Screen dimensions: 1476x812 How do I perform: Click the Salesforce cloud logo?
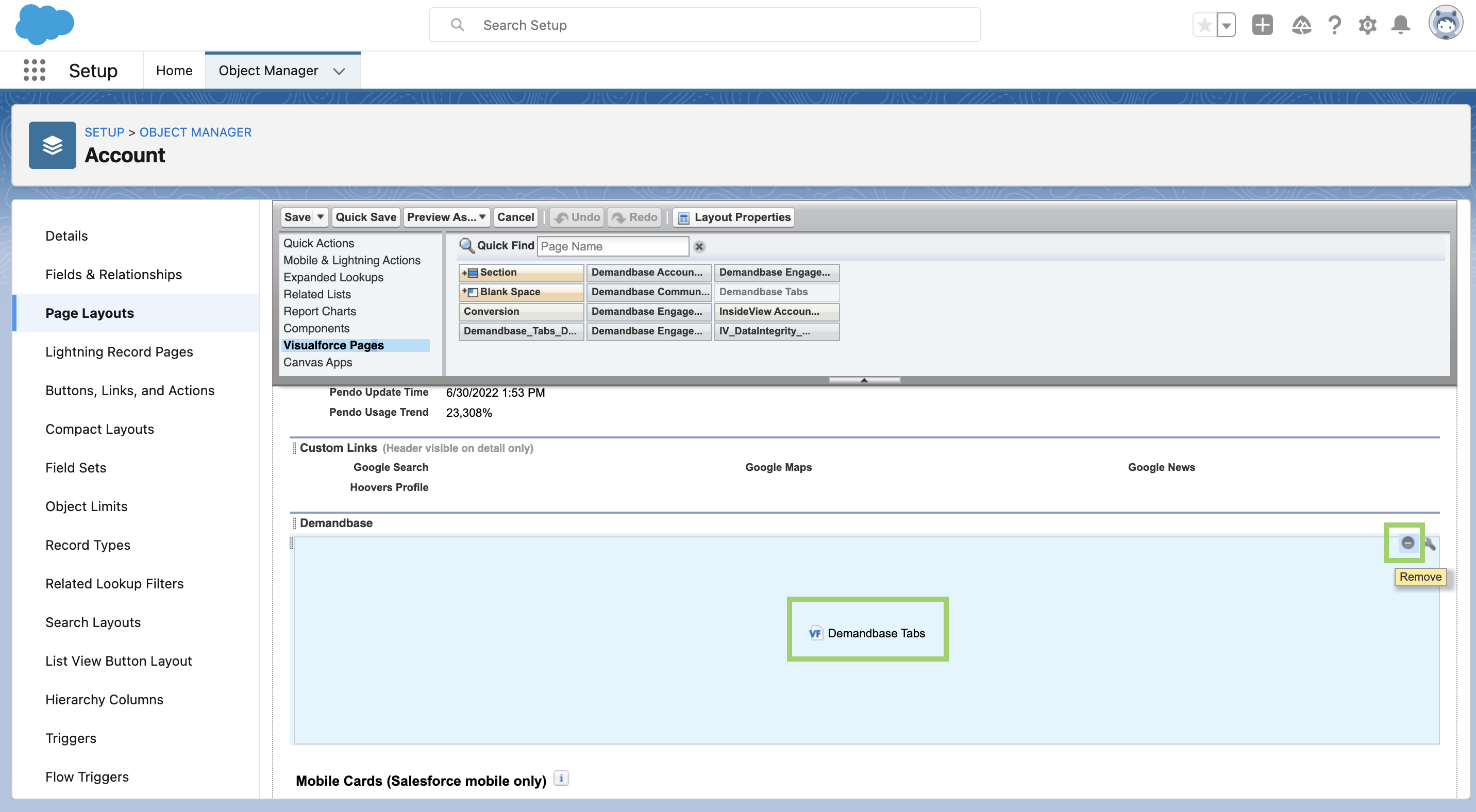click(x=45, y=25)
